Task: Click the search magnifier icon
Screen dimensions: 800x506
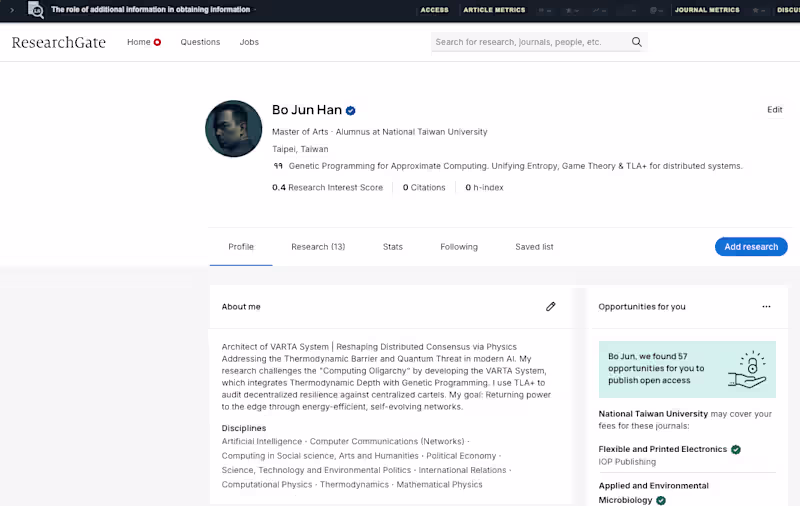Action: [636, 42]
